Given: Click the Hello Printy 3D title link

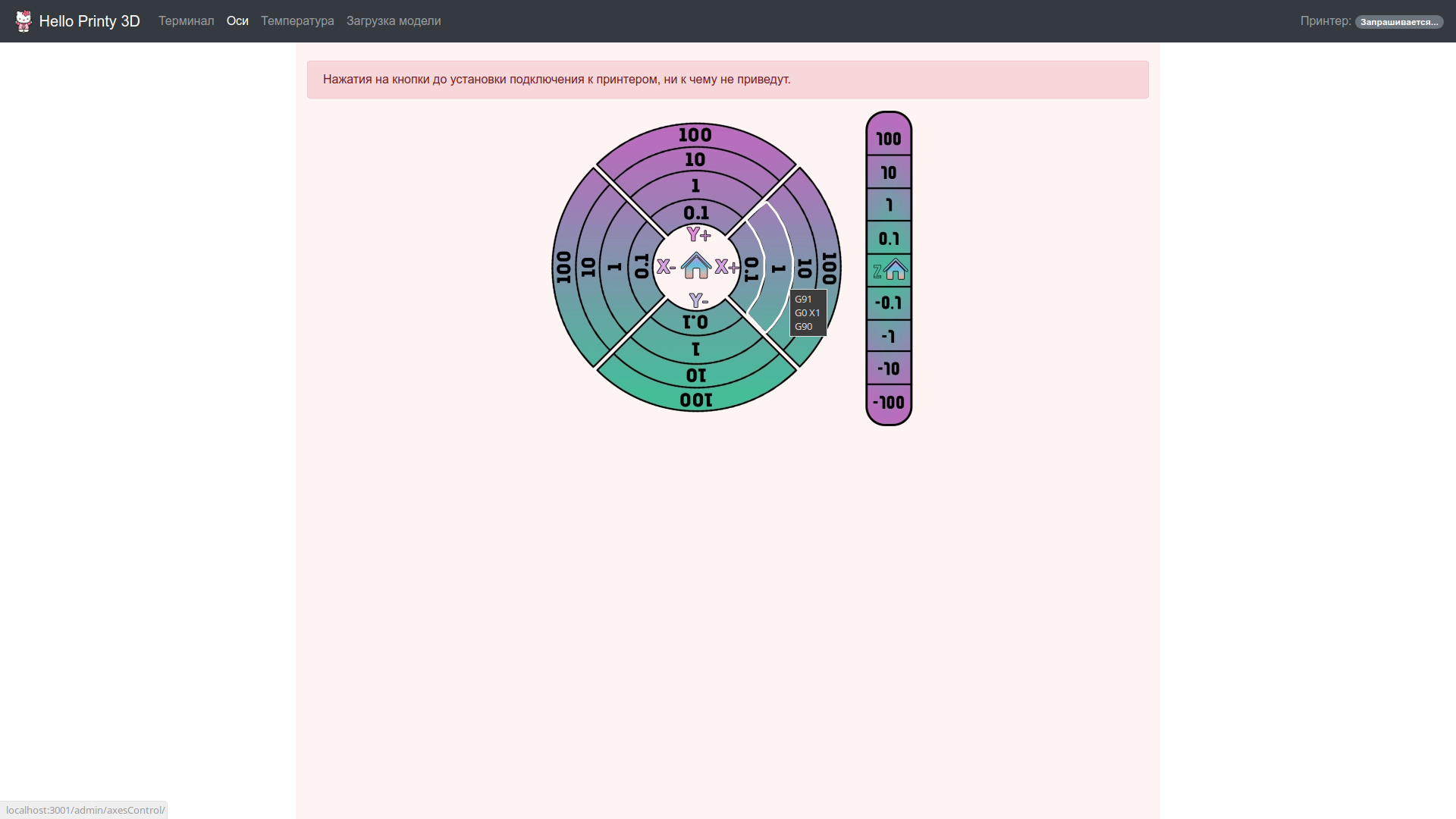Looking at the screenshot, I should tap(89, 21).
